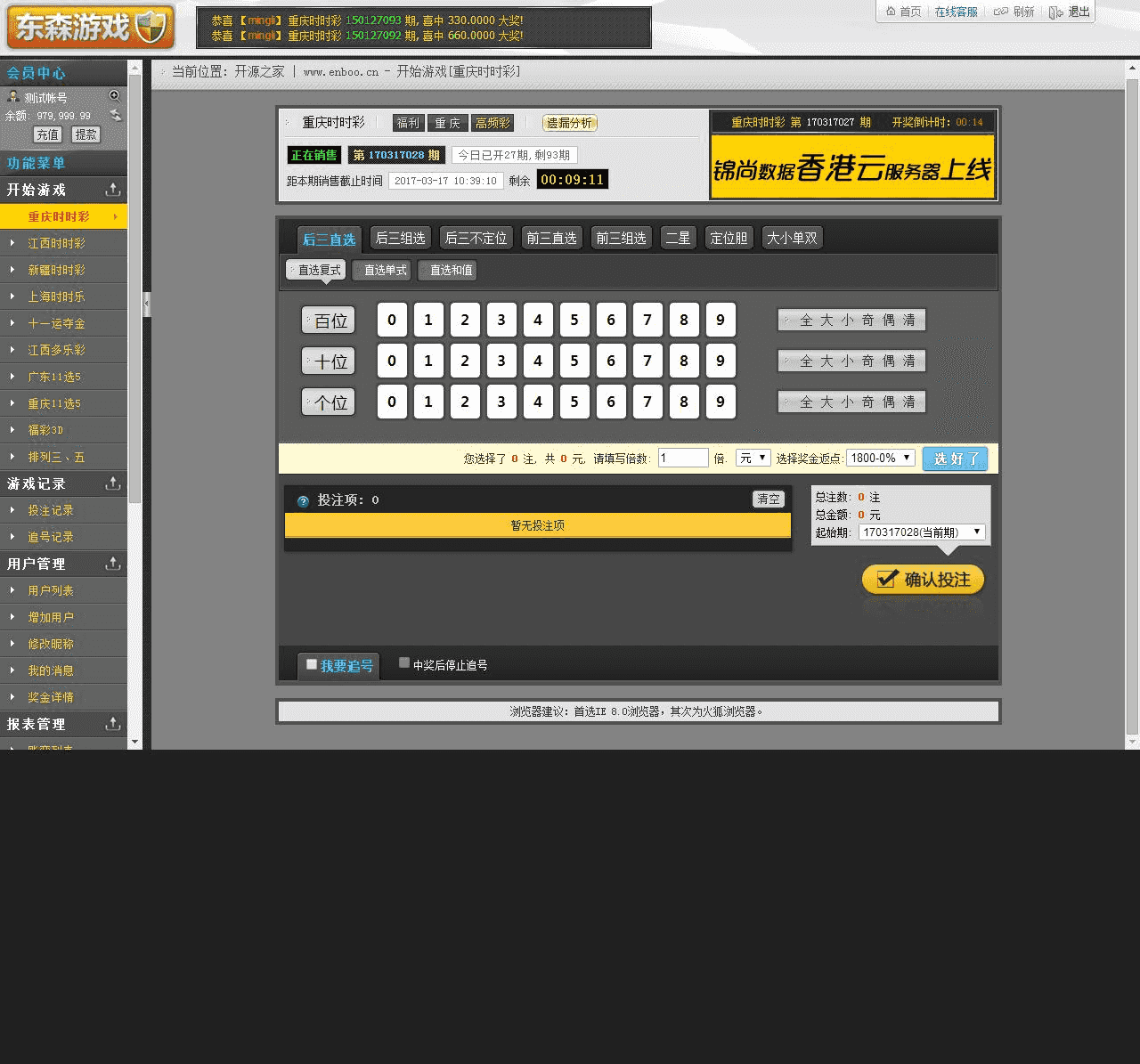Click the sidebar vertical scrollbar down arrow
Image resolution: width=1140 pixels, height=1064 pixels.
(x=135, y=741)
